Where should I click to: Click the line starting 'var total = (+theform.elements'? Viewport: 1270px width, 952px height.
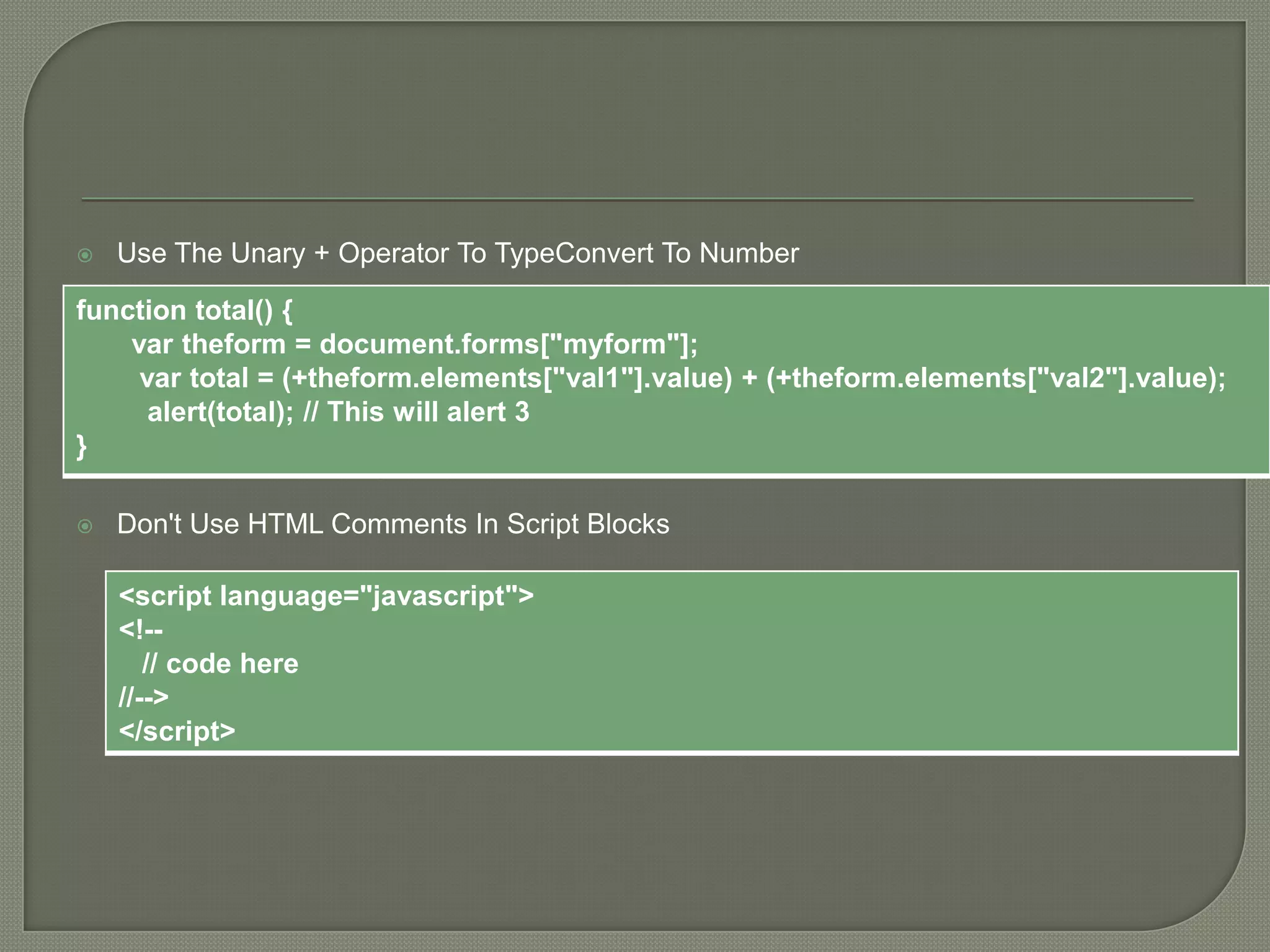click(683, 378)
